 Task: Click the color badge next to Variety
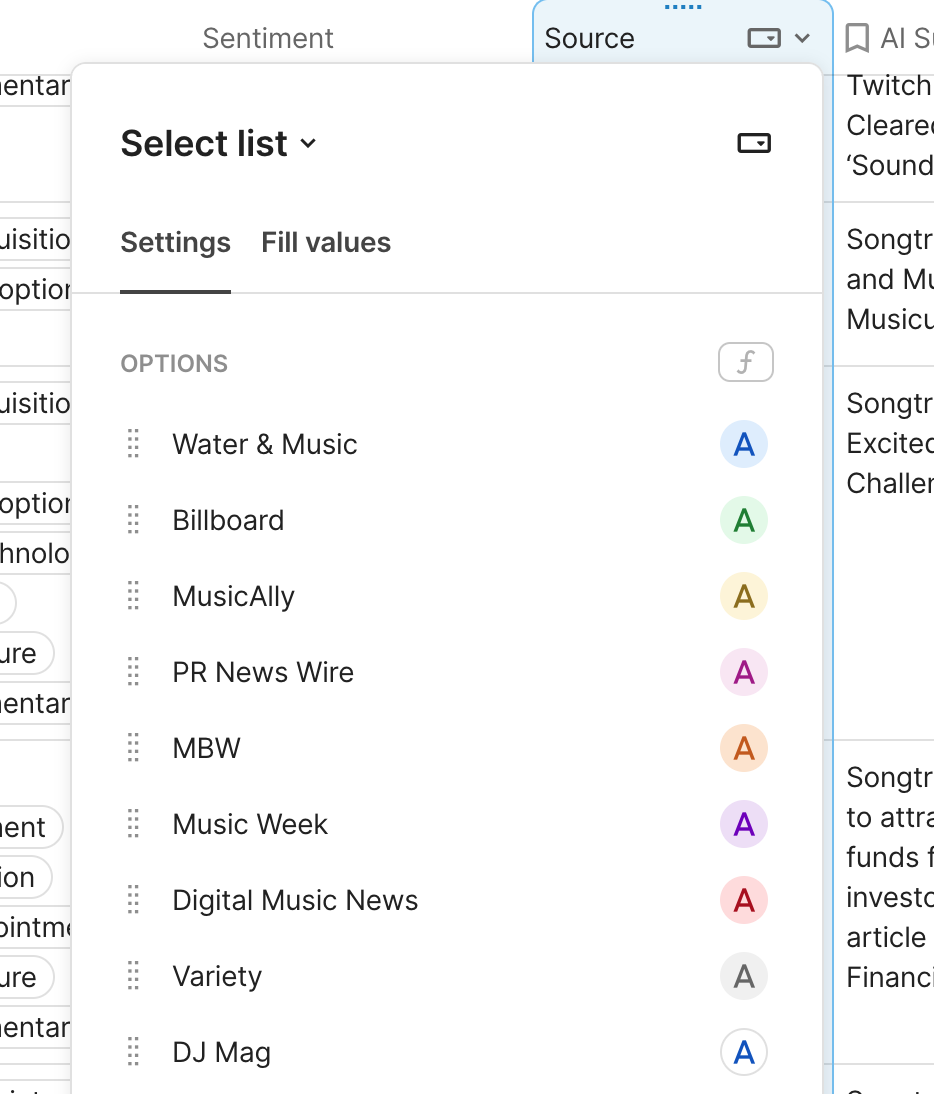pyautogui.click(x=744, y=976)
